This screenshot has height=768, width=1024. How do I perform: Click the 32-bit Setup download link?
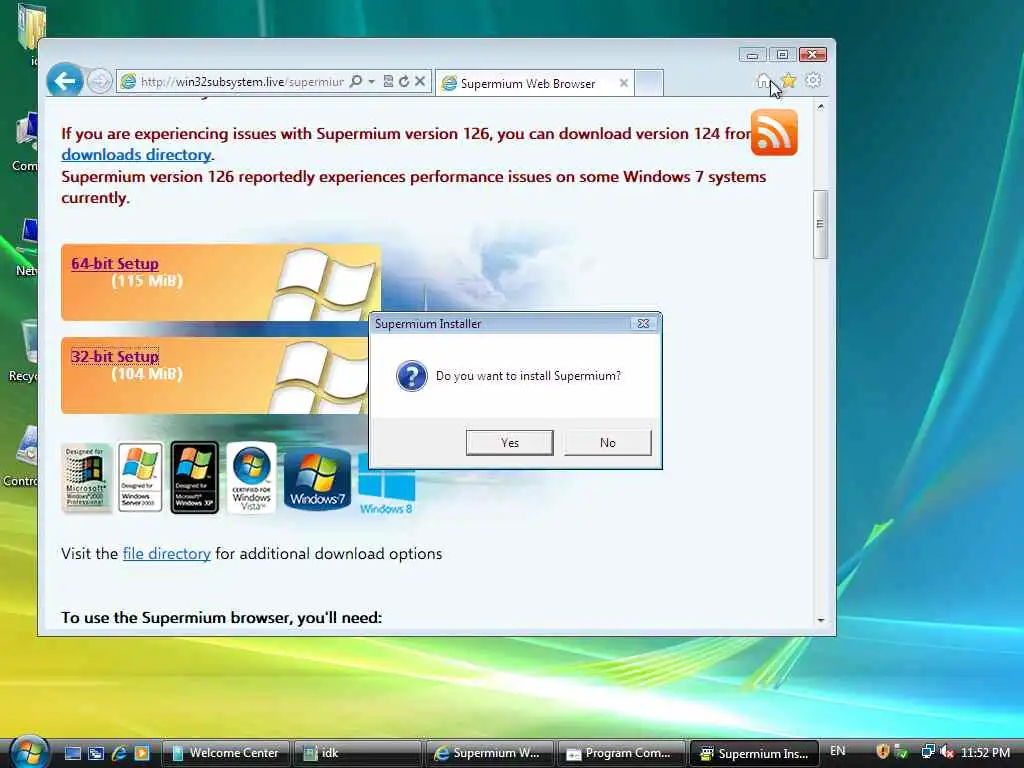coord(115,357)
